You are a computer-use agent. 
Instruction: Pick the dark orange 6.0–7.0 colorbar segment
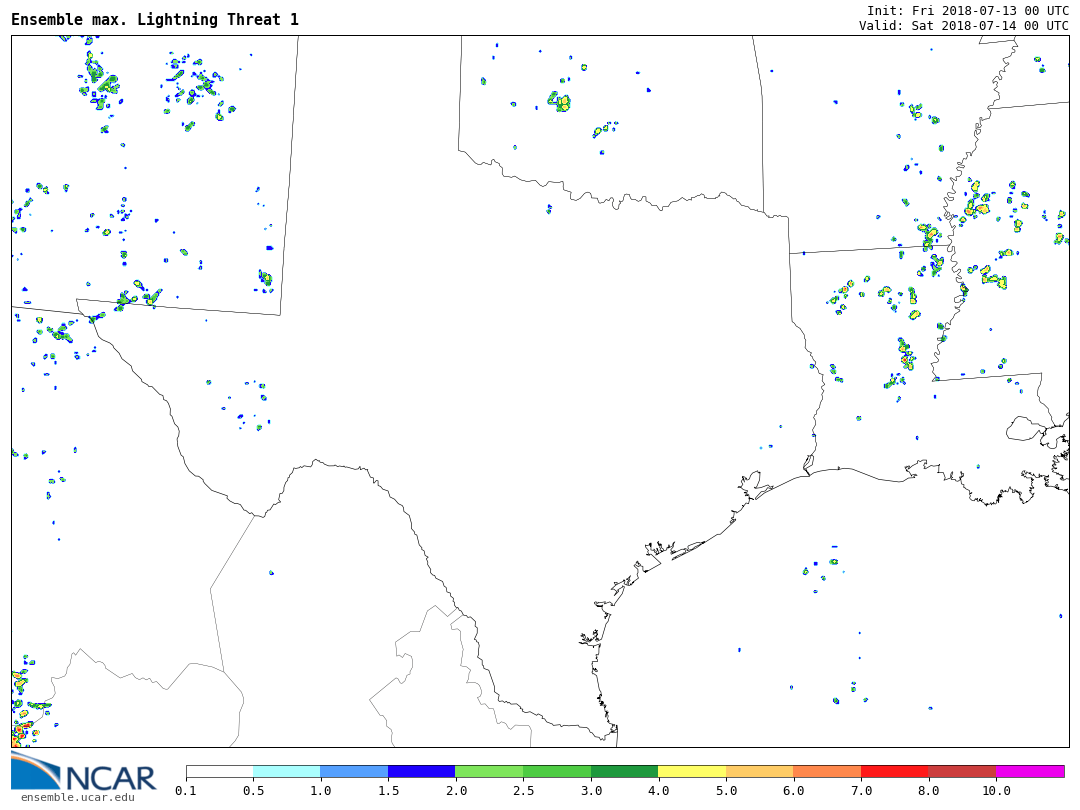point(827,771)
